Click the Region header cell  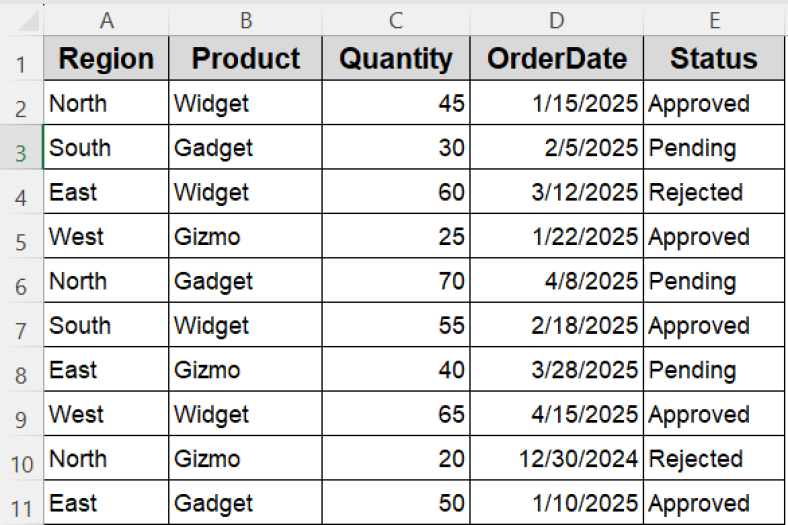point(106,59)
